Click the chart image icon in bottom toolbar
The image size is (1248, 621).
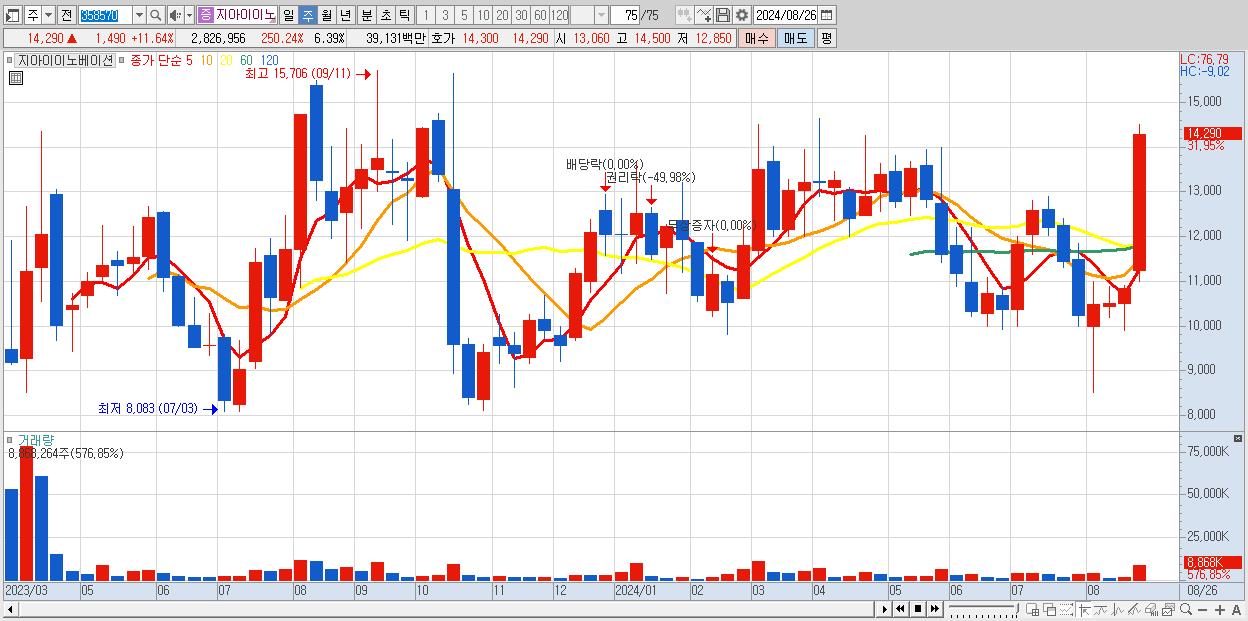pos(1168,609)
